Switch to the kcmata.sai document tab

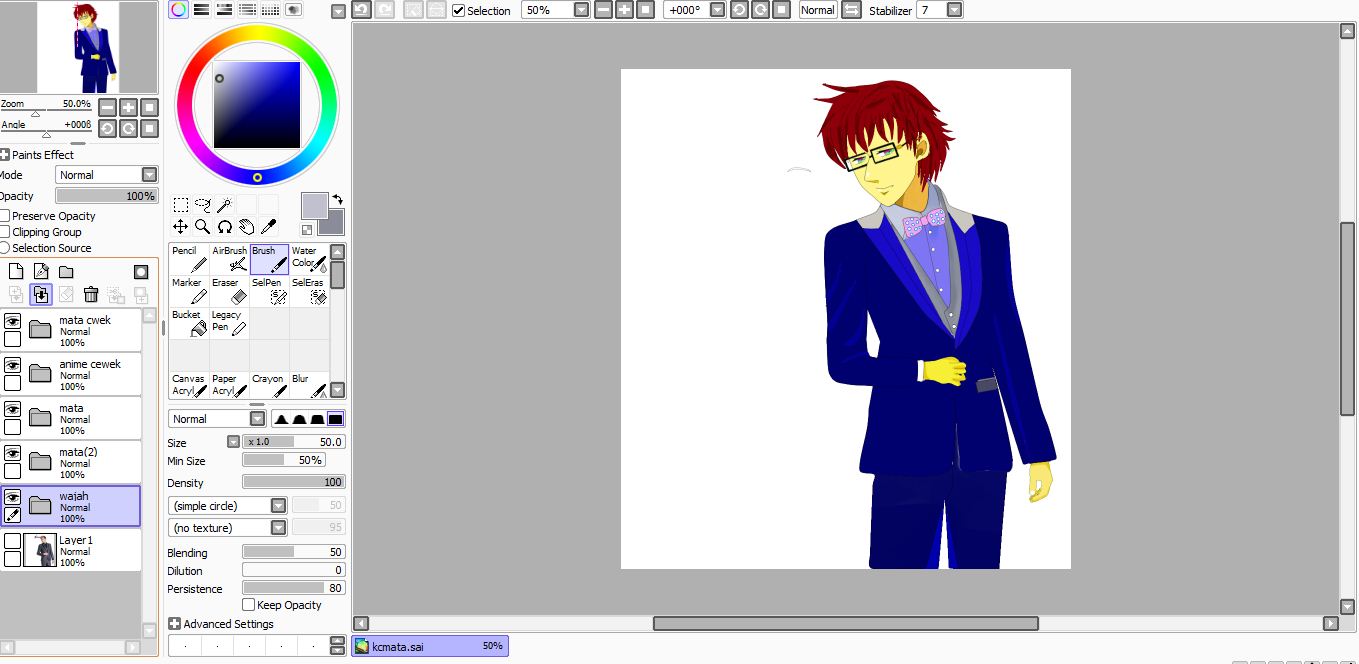tap(430, 646)
